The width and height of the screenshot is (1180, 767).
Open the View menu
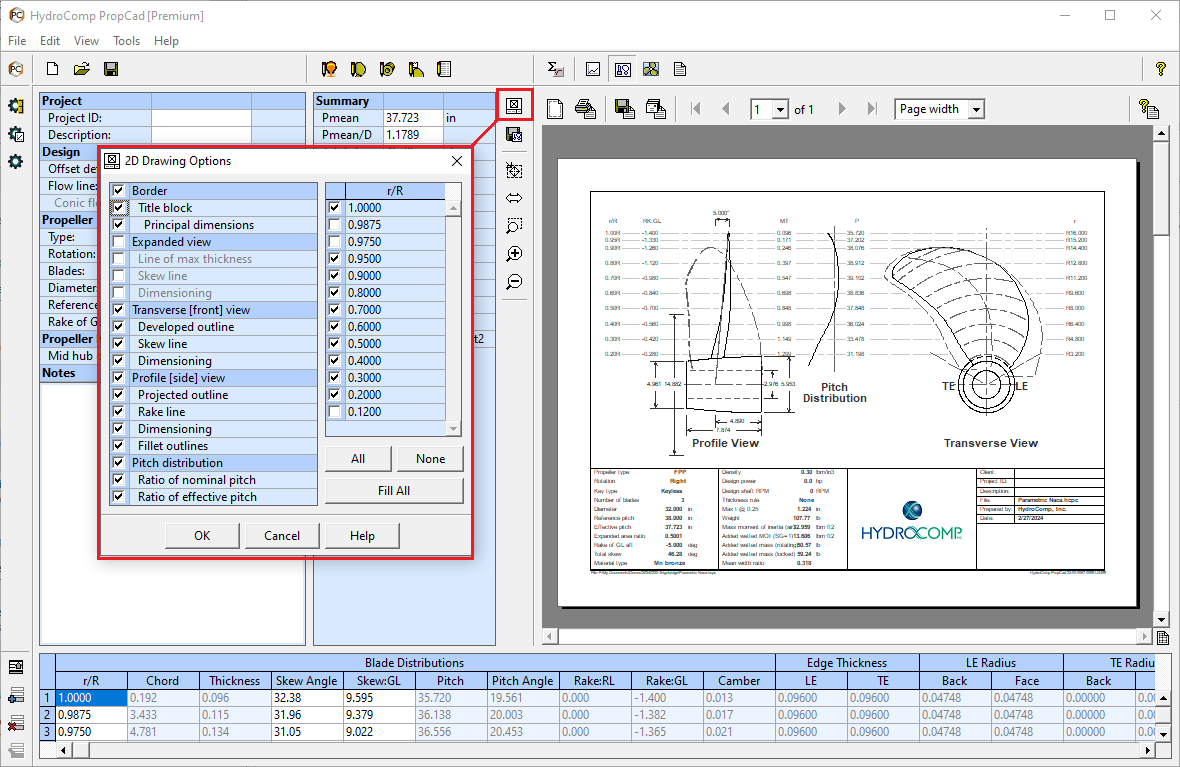click(86, 41)
